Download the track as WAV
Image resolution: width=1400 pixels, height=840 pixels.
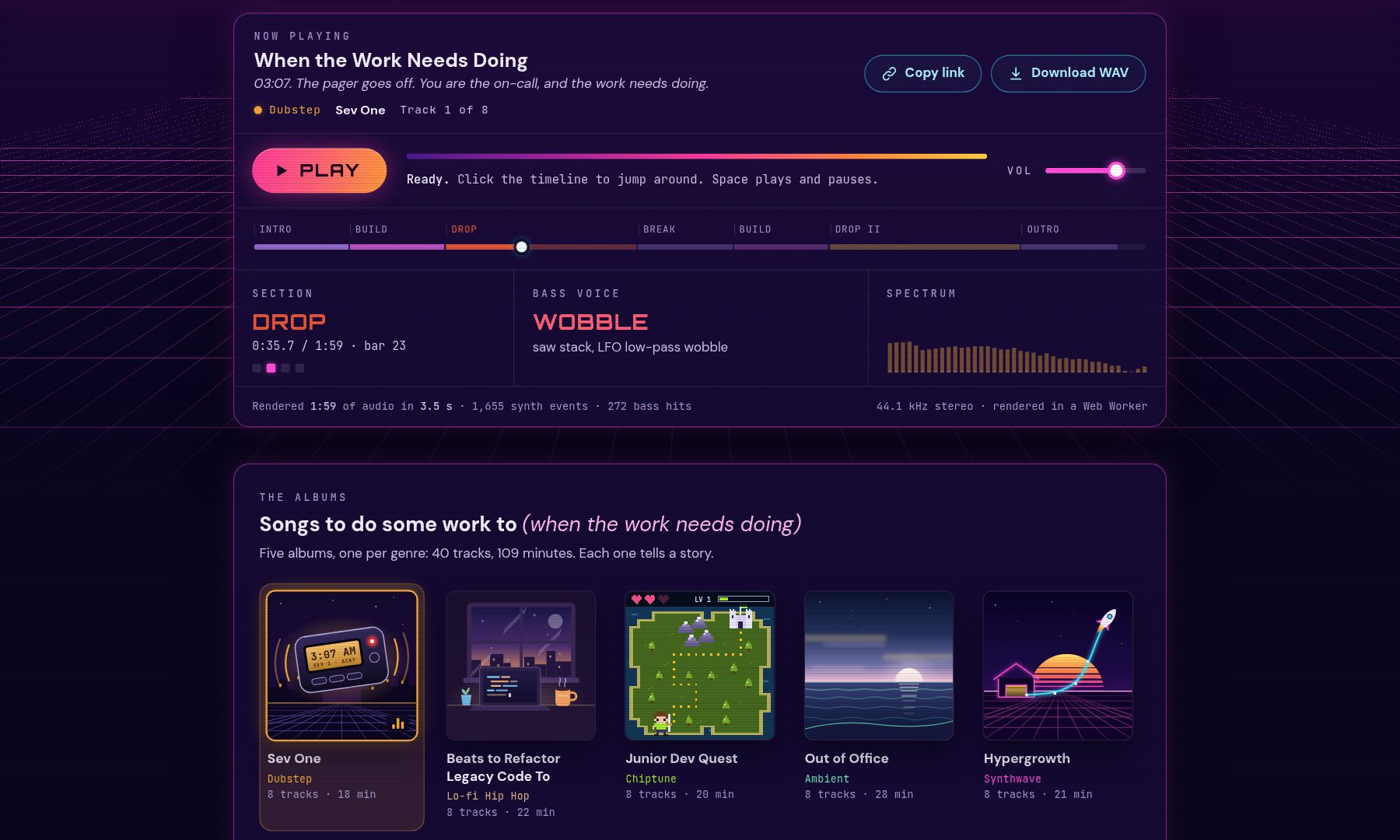pyautogui.click(x=1068, y=73)
